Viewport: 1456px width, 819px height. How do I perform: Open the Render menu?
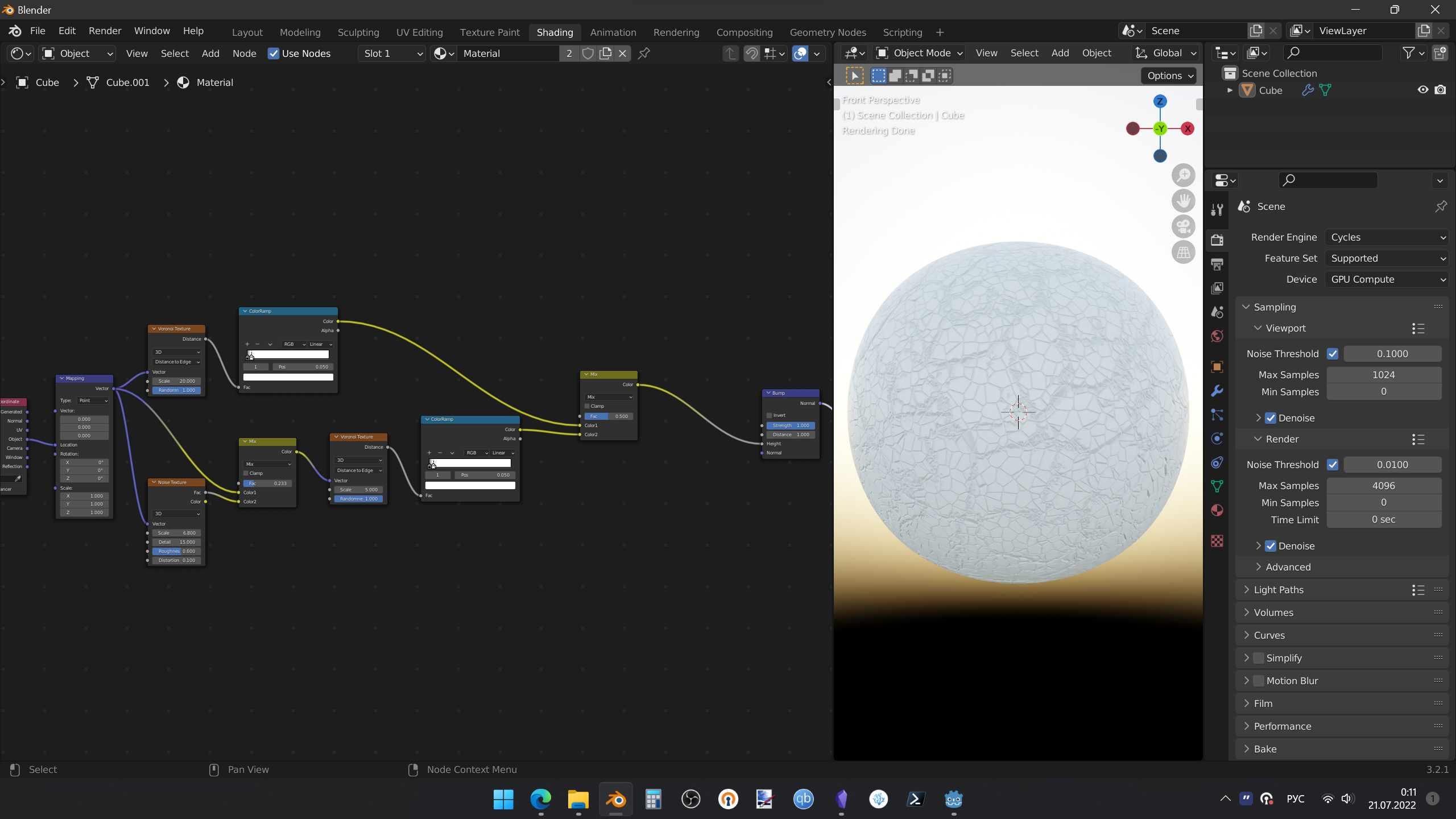click(105, 31)
